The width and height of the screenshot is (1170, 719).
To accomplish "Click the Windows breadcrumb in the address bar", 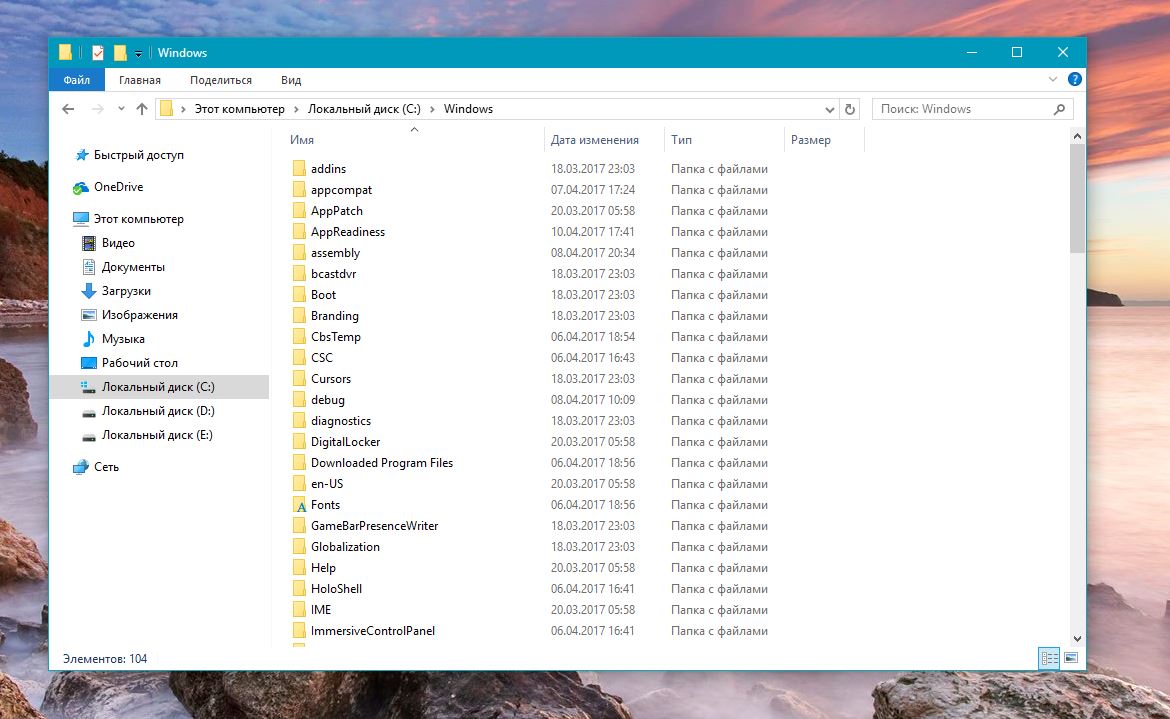I will point(468,109).
